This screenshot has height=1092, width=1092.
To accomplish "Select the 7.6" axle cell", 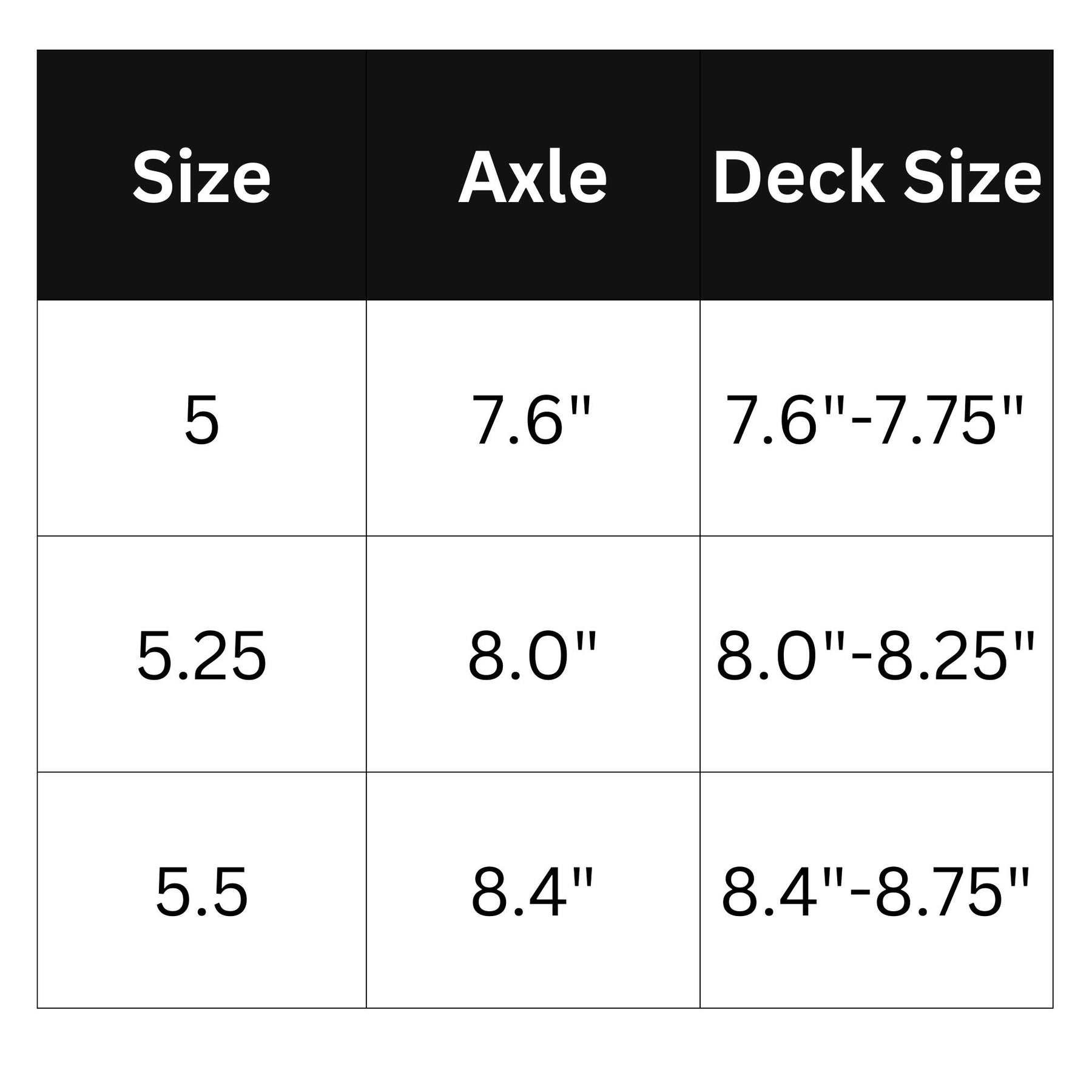I will click(x=533, y=418).
